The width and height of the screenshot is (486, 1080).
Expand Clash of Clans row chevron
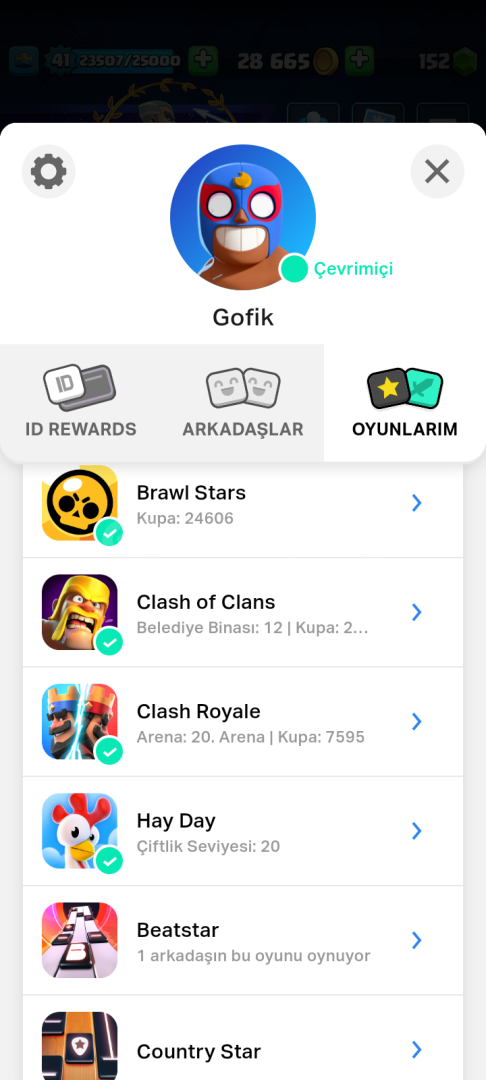pos(416,612)
